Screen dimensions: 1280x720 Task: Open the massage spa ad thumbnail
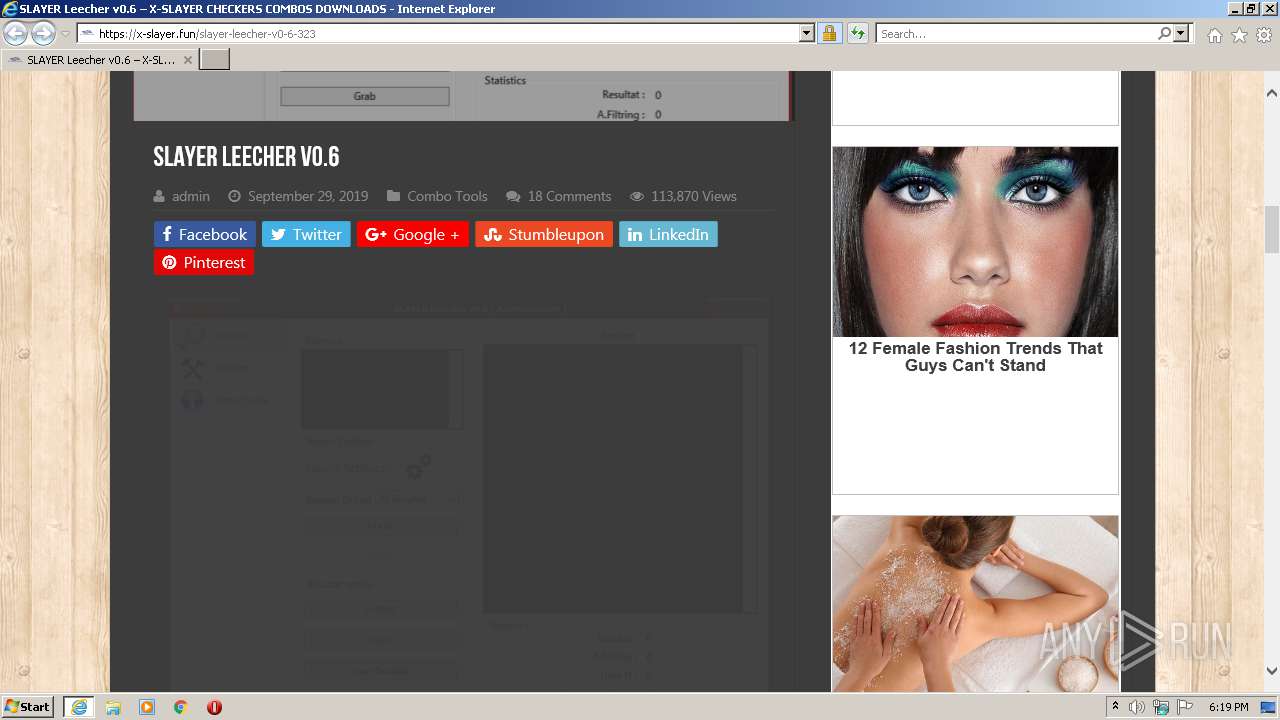point(975,603)
